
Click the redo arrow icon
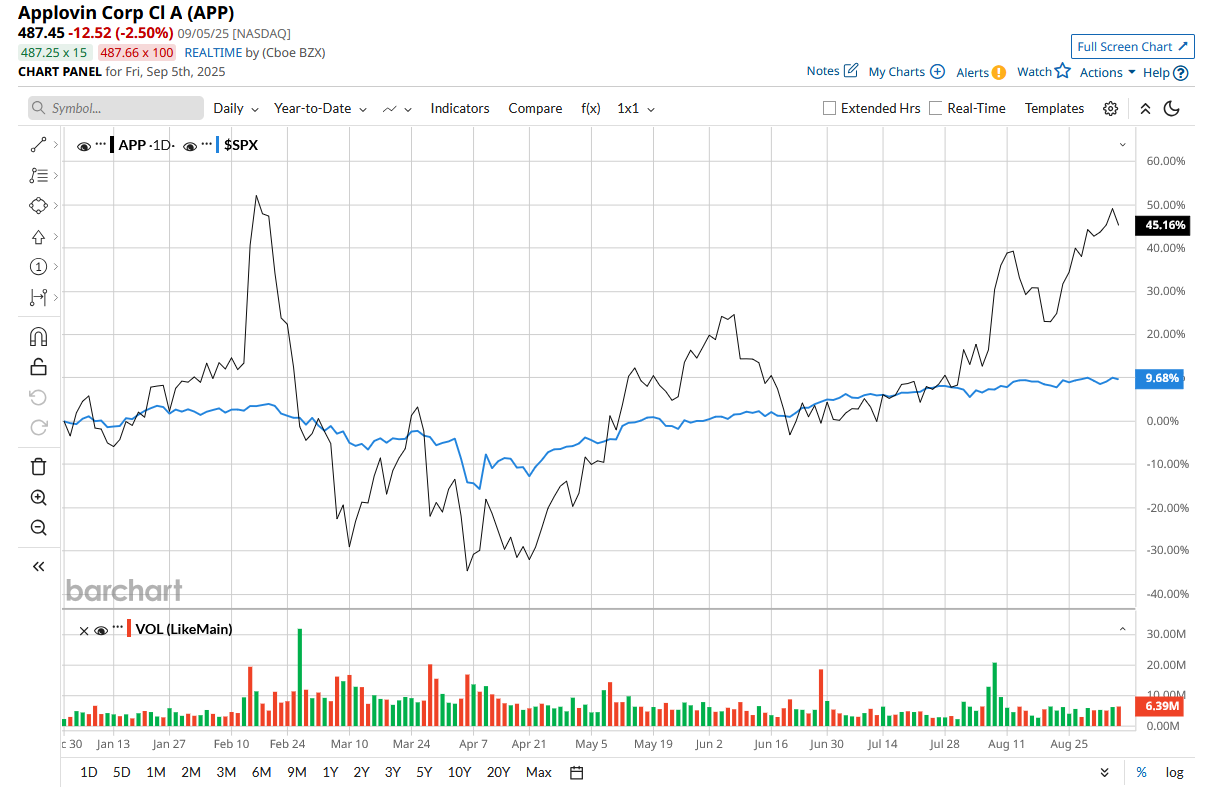click(39, 427)
